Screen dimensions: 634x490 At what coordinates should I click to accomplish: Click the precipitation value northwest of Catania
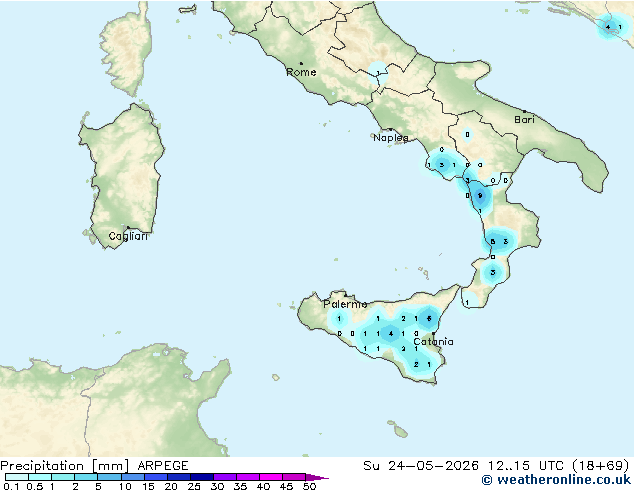pos(429,319)
